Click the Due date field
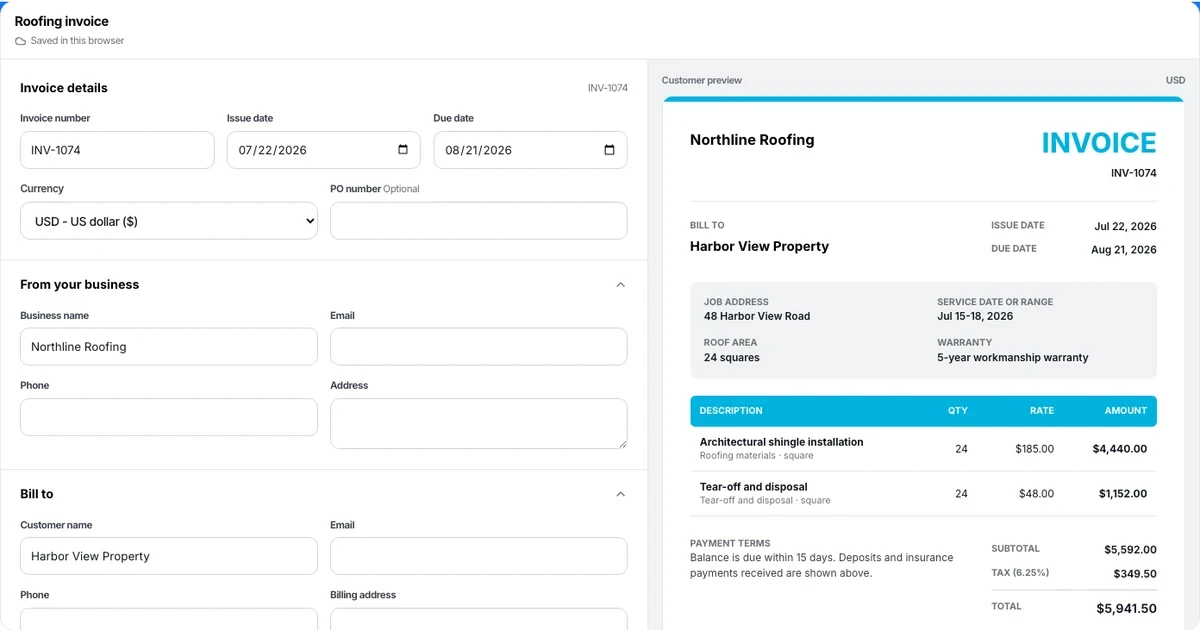This screenshot has width=1200, height=630. click(530, 150)
